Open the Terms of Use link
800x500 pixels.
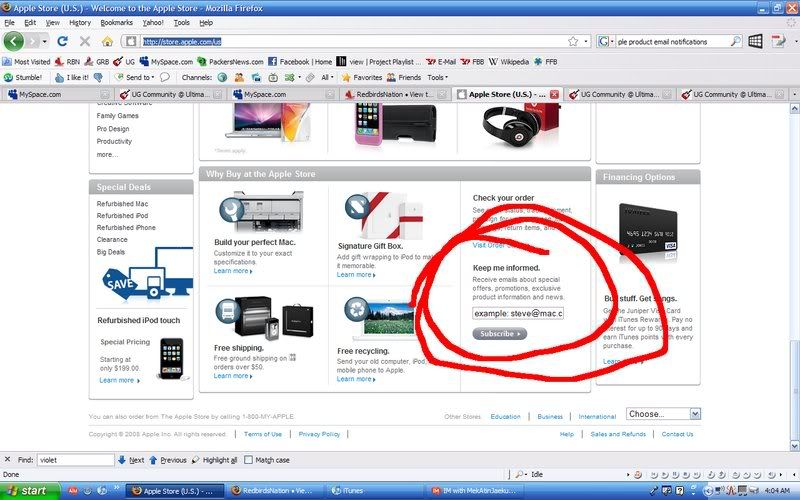263,434
